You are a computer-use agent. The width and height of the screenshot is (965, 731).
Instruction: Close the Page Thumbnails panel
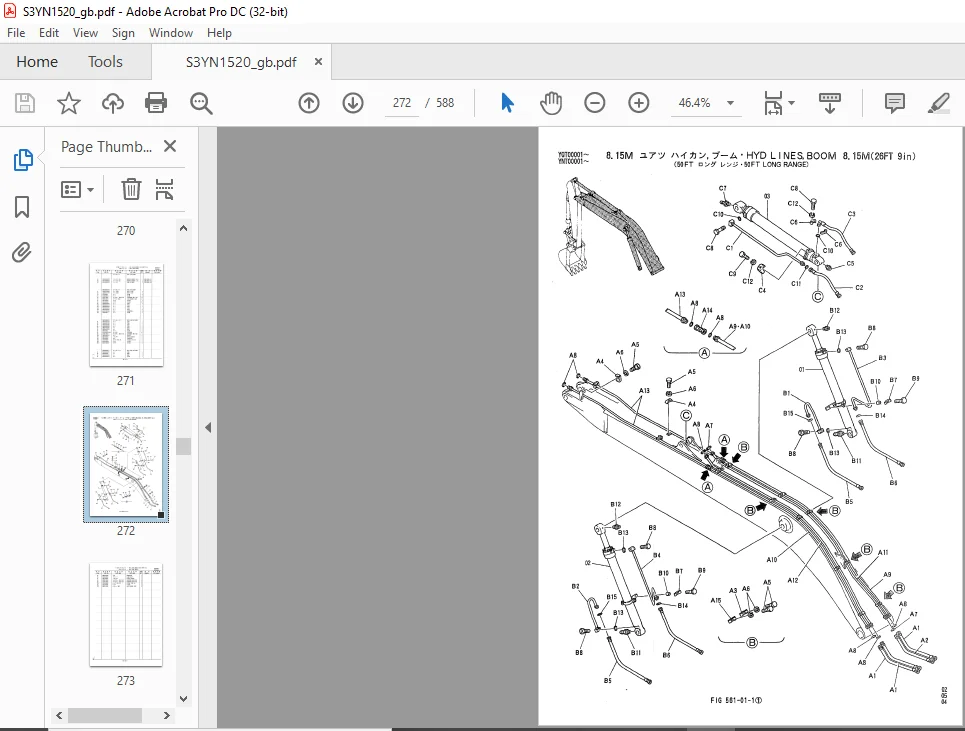tap(170, 146)
